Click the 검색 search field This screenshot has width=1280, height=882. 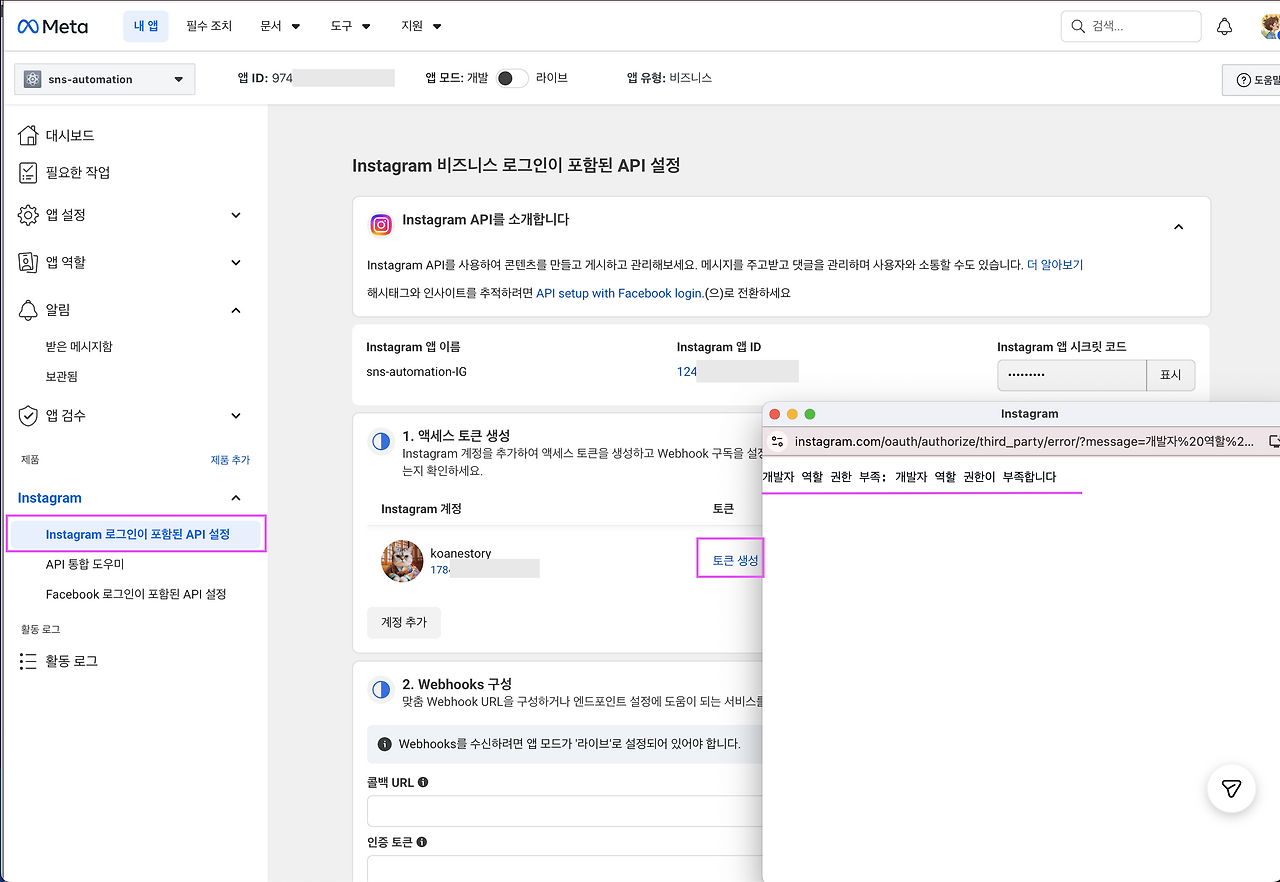1131,26
